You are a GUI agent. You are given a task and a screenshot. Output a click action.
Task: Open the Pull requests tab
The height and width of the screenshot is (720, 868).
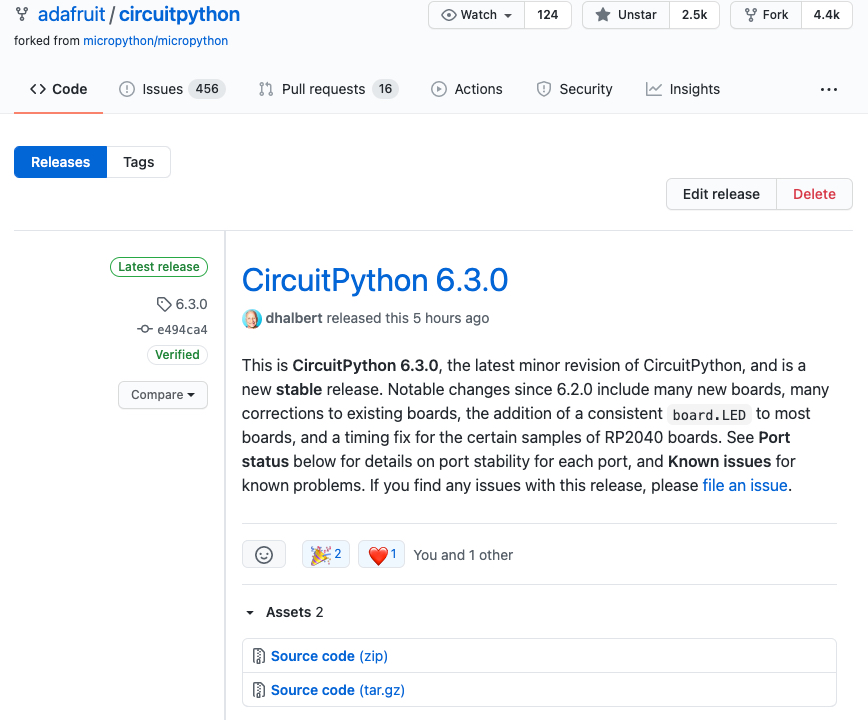click(x=329, y=89)
